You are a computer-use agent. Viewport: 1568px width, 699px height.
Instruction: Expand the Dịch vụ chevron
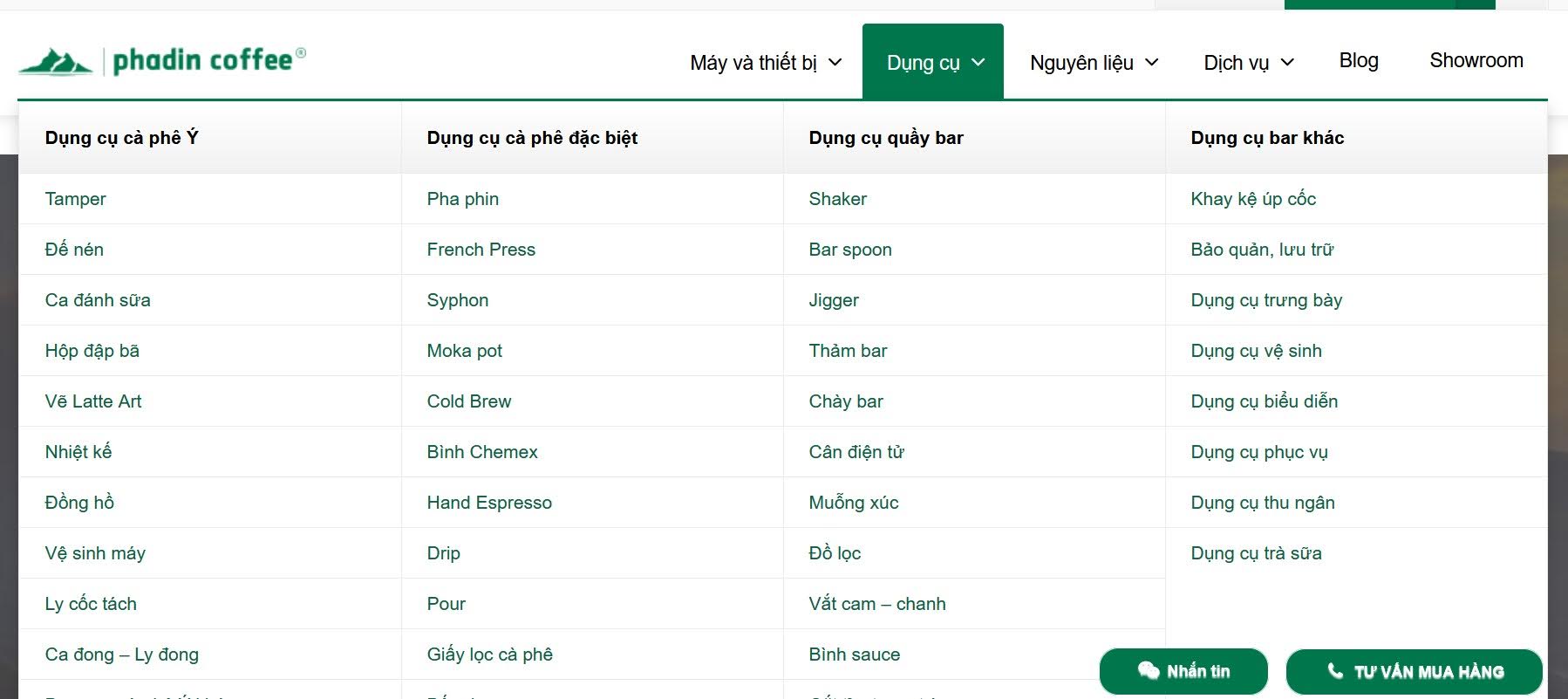coord(1287,63)
